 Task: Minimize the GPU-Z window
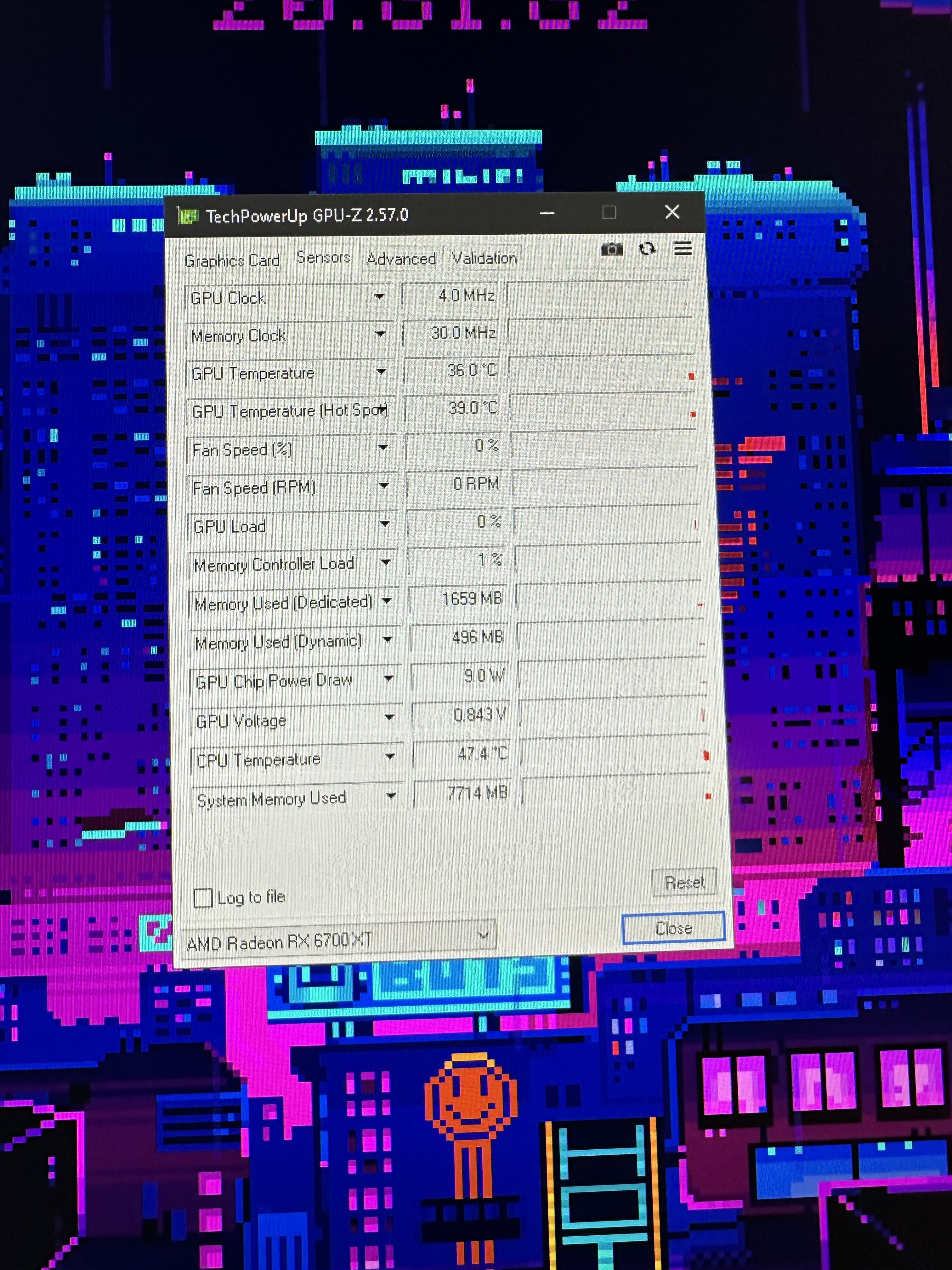coord(547,214)
